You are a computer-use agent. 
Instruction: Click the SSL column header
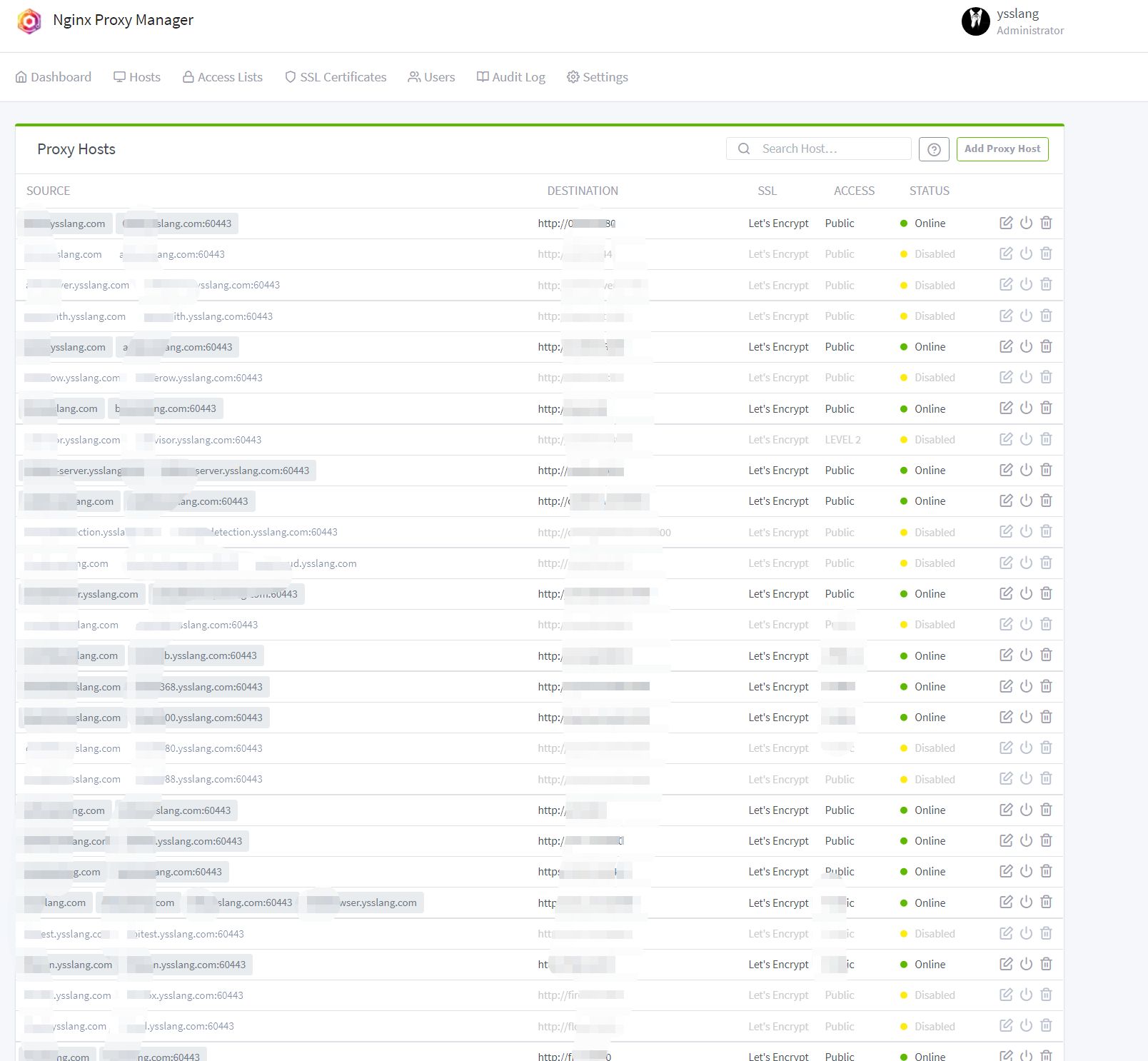(x=767, y=191)
